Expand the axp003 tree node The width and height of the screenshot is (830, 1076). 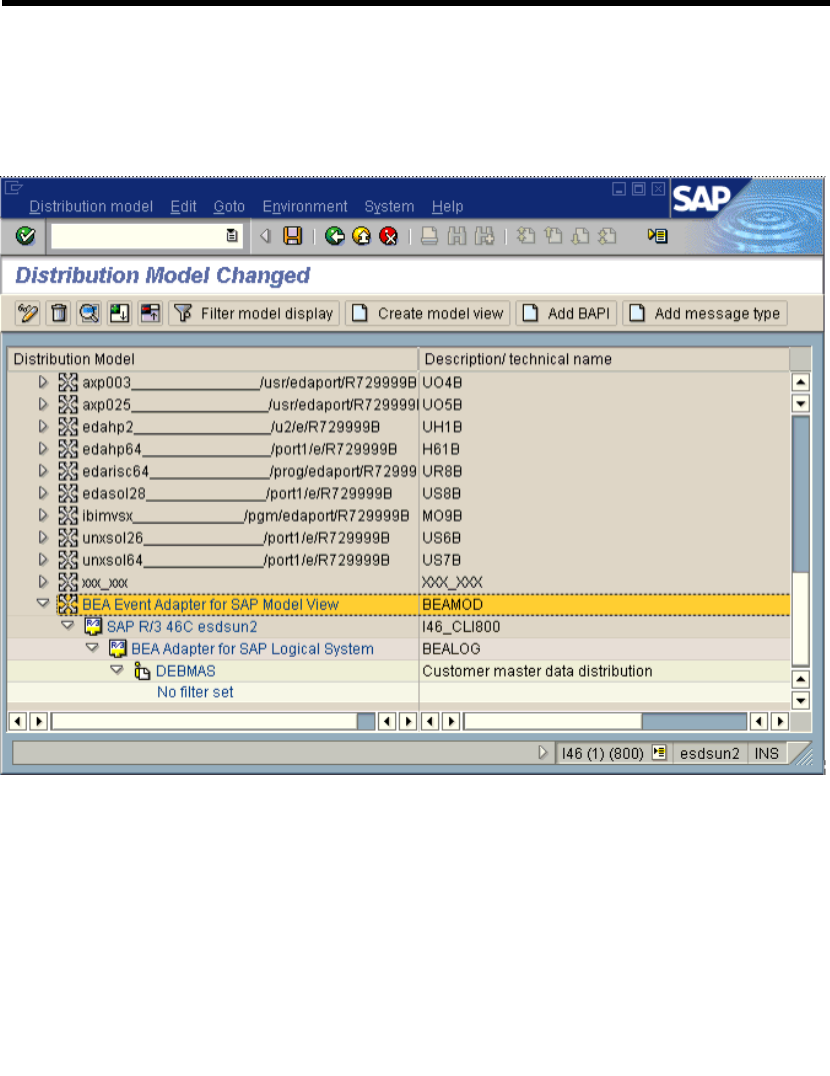tap(43, 382)
